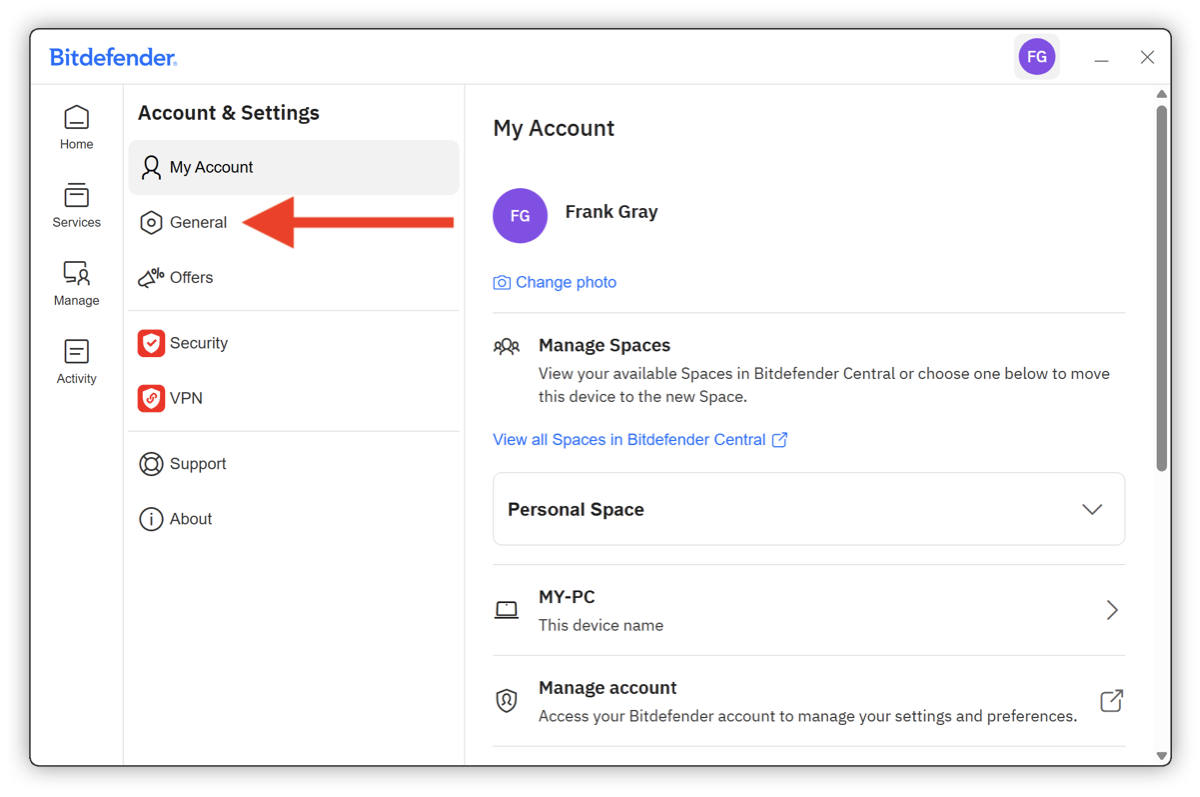1200x797 pixels.
Task: Select the Security settings entry
Action: 294,343
